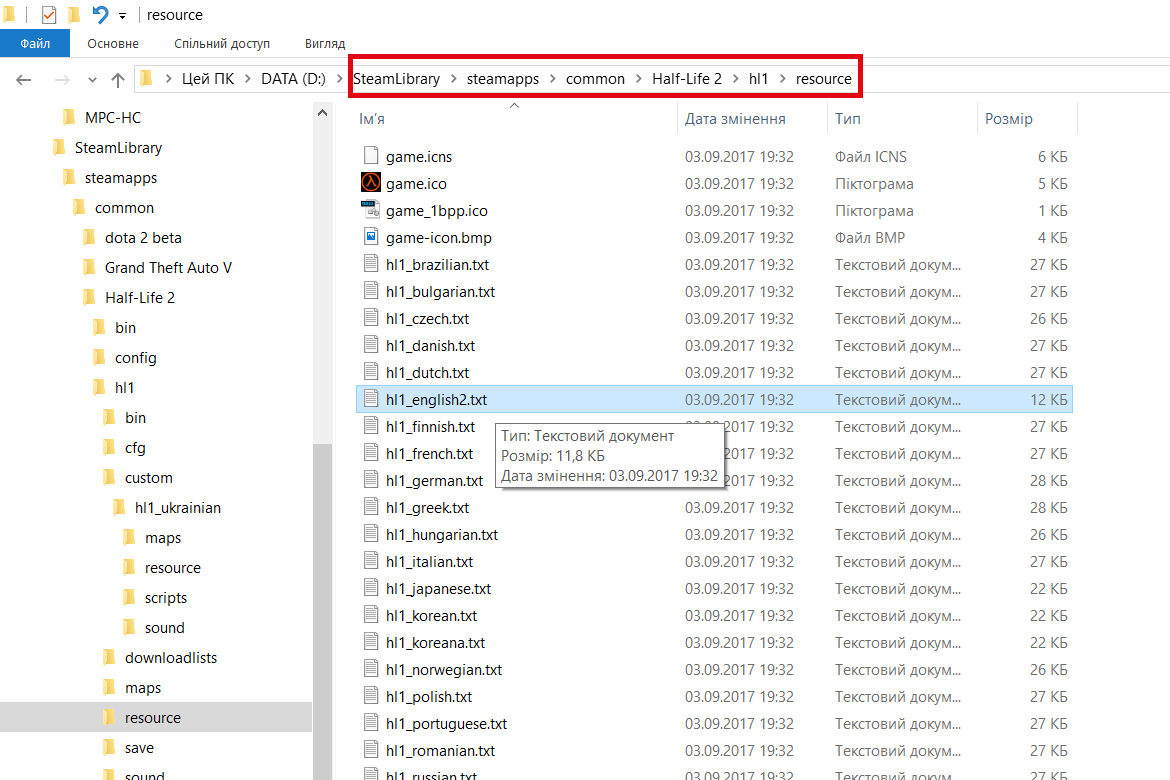Select the hl1_german.txt file
1170x780 pixels.
[x=434, y=481]
